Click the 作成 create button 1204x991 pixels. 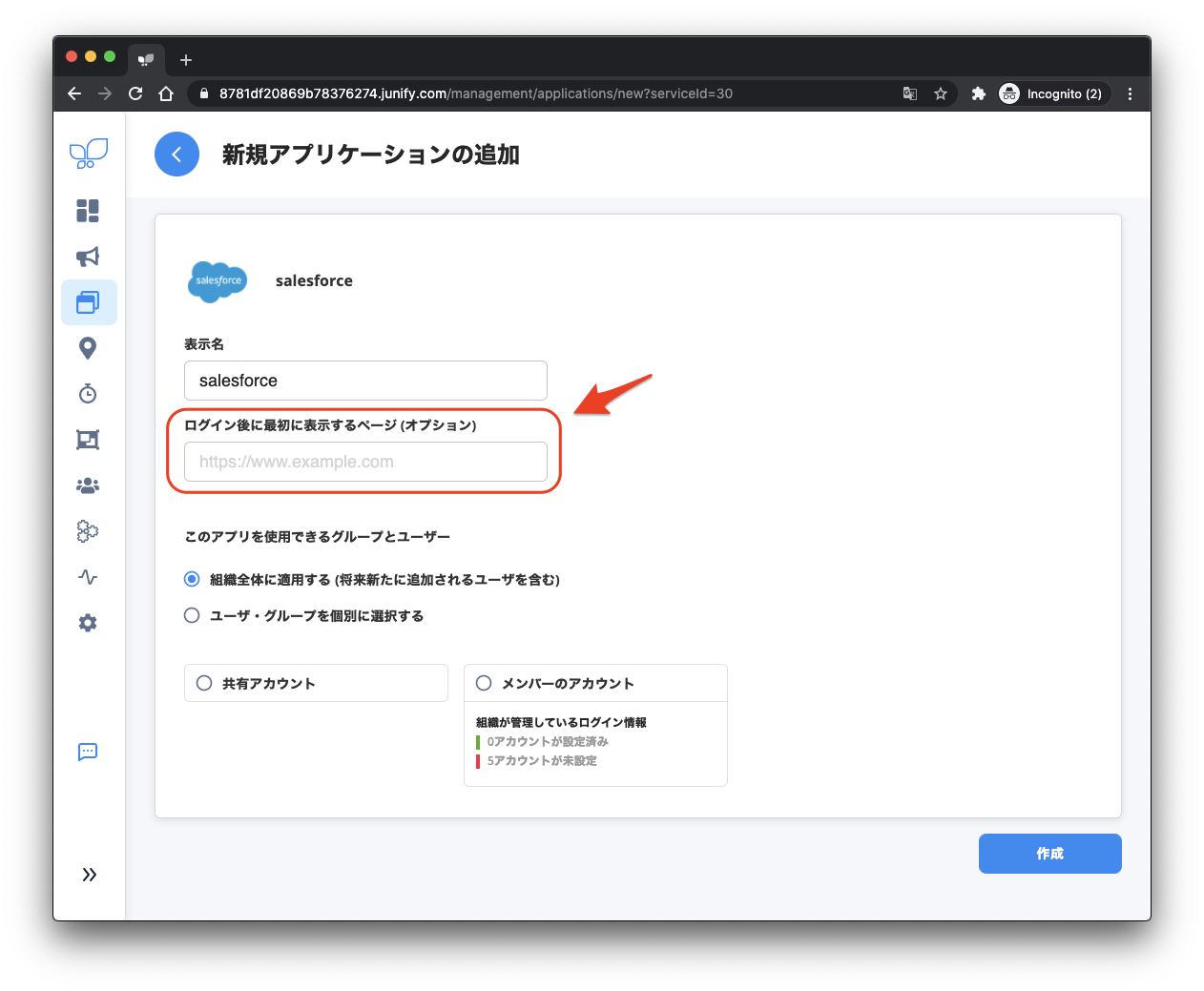1049,854
